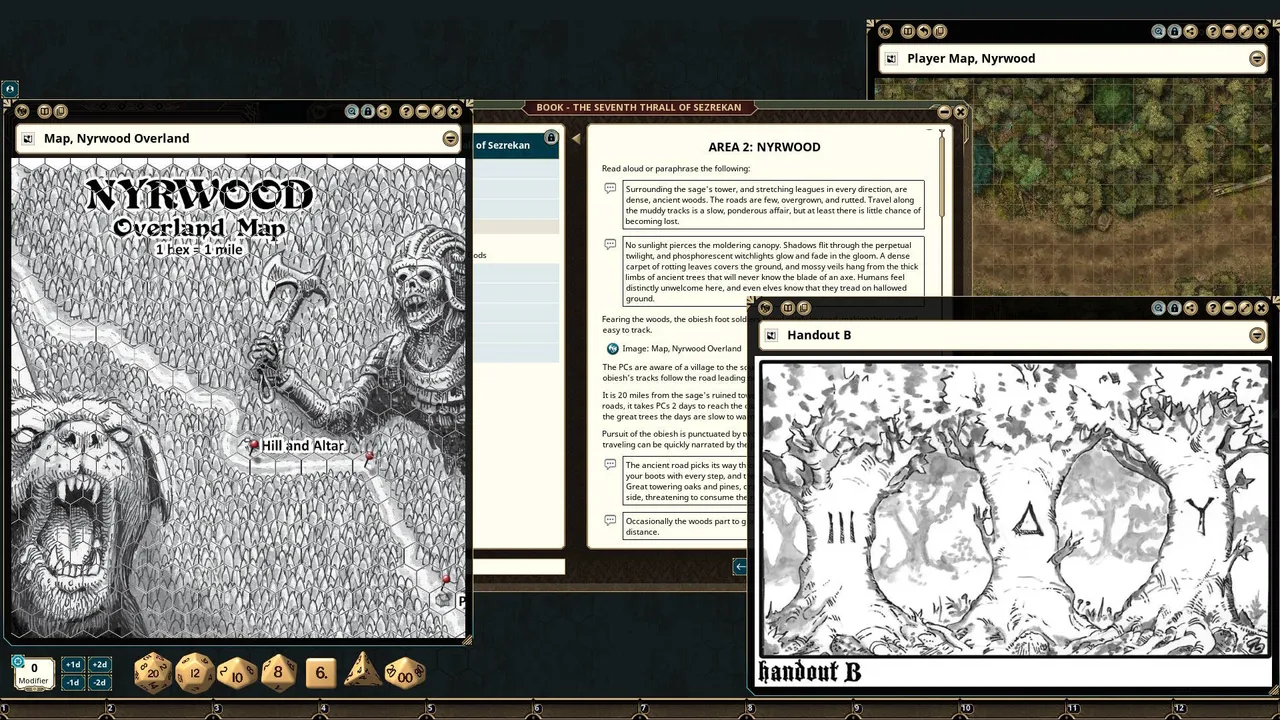Share the Player Map, Nyrwood image
The height and width of the screenshot is (720, 1280).
click(x=1191, y=31)
